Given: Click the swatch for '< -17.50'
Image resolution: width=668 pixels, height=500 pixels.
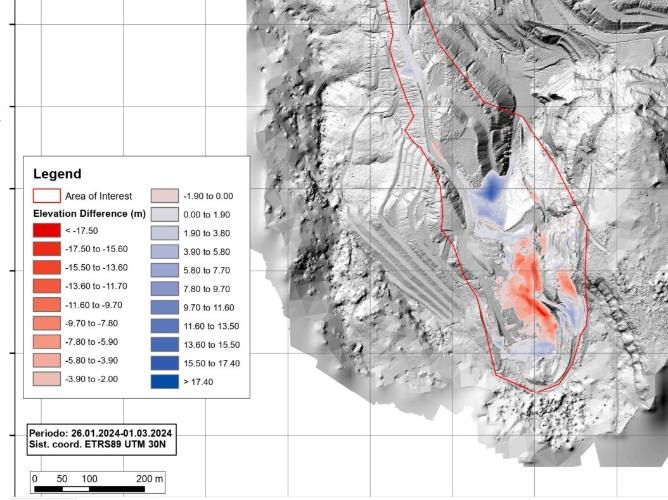Looking at the screenshot, I should pyautogui.click(x=47, y=230).
